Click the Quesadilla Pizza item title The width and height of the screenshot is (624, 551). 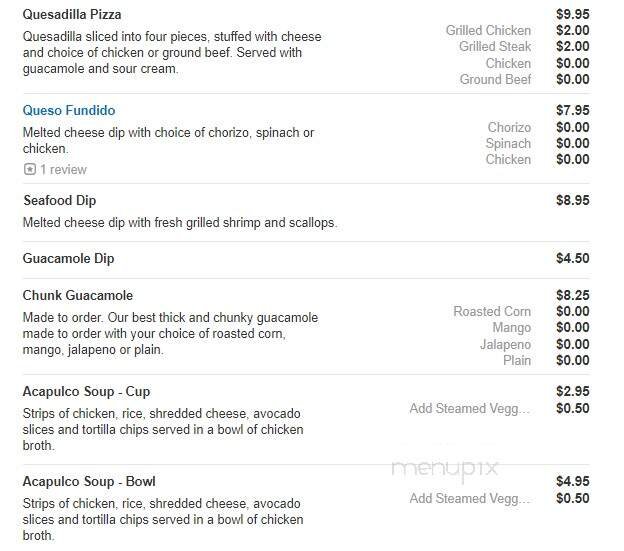(72, 15)
